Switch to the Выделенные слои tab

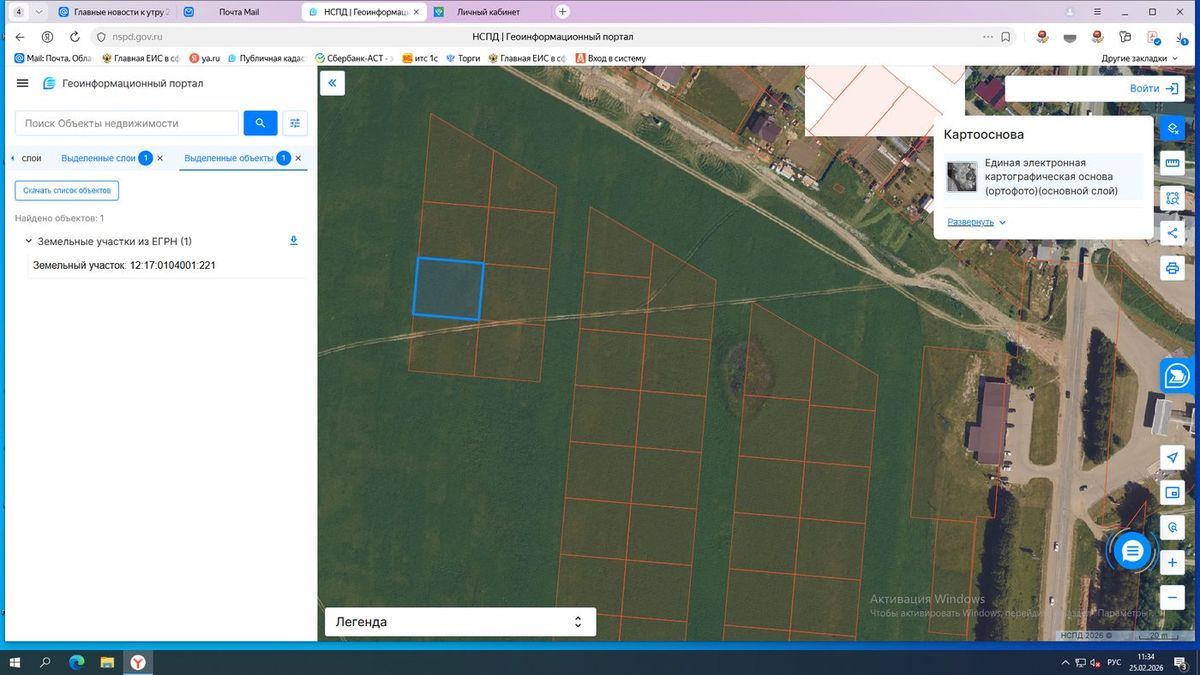98,158
